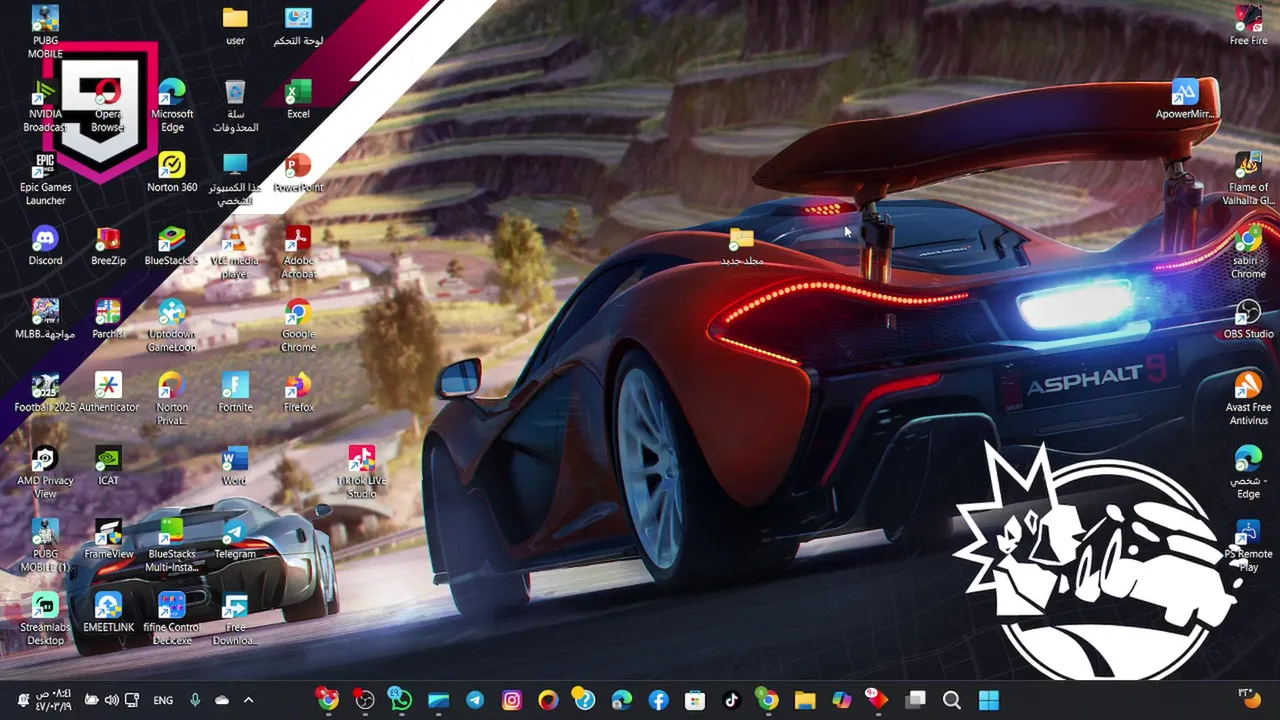Select the Norton 360 shortcut

172,172
